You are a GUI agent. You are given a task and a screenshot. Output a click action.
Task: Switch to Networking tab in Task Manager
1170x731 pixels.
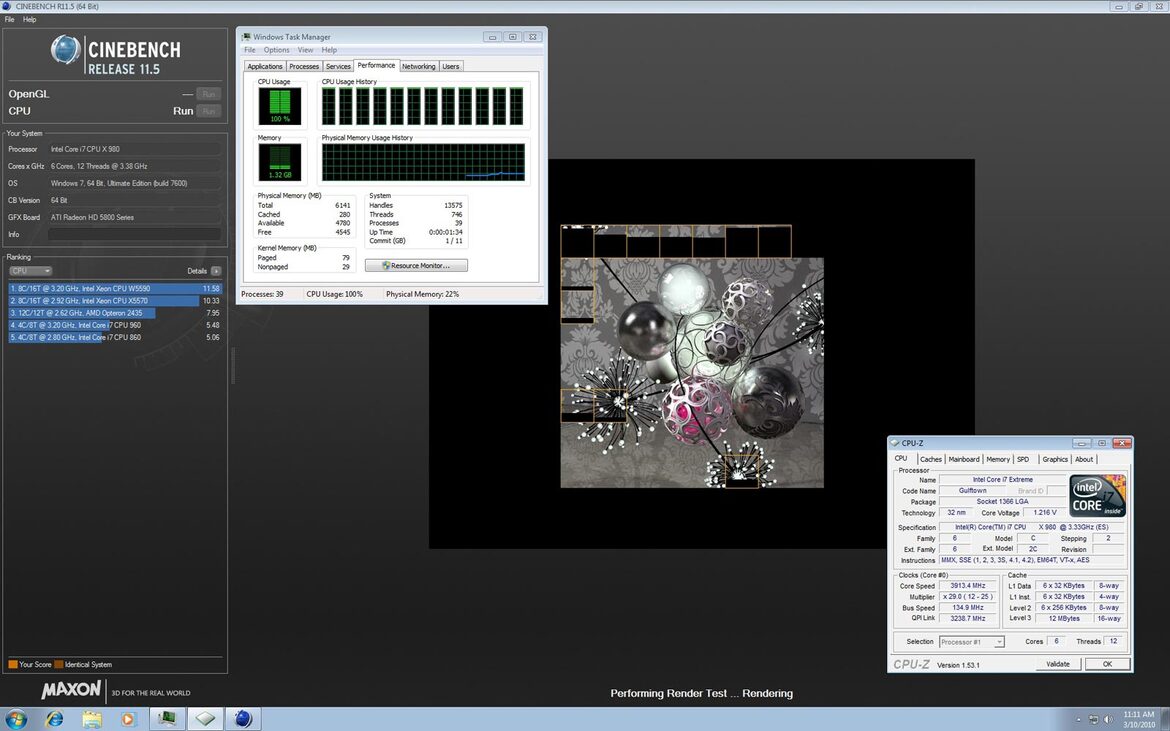pos(419,66)
